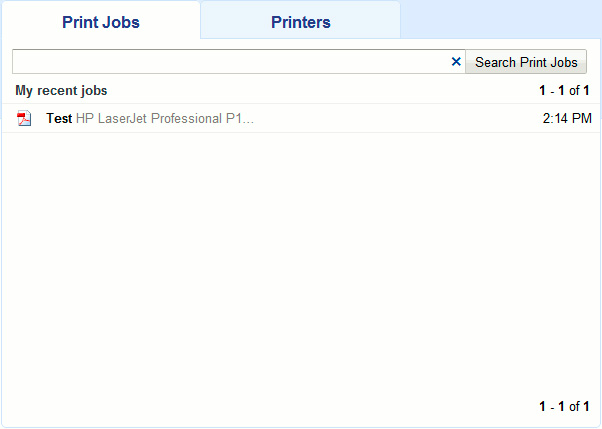
Task: Click empty list area below the Test job
Action: (x=300, y=260)
